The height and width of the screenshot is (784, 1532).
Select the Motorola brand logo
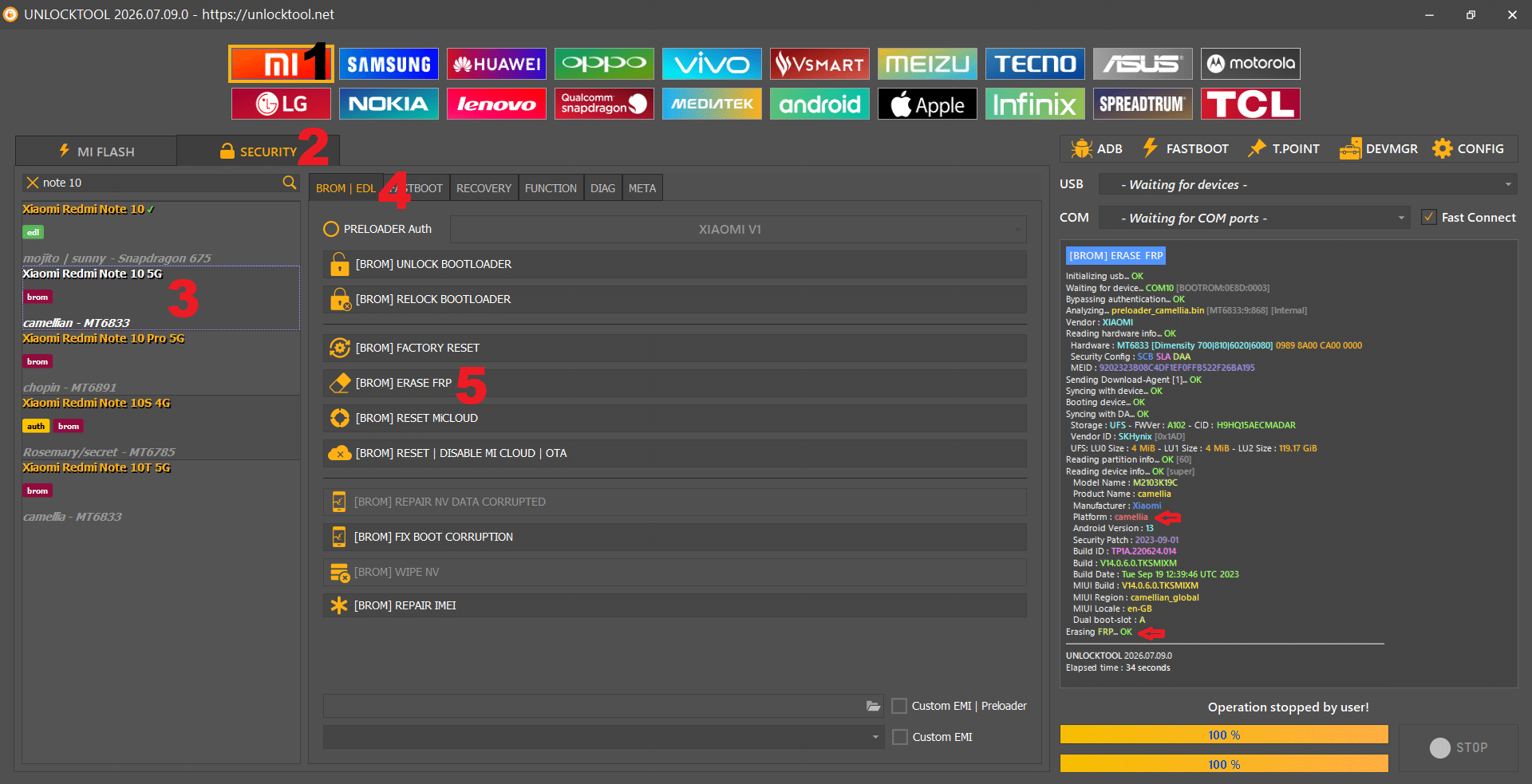click(x=1250, y=64)
